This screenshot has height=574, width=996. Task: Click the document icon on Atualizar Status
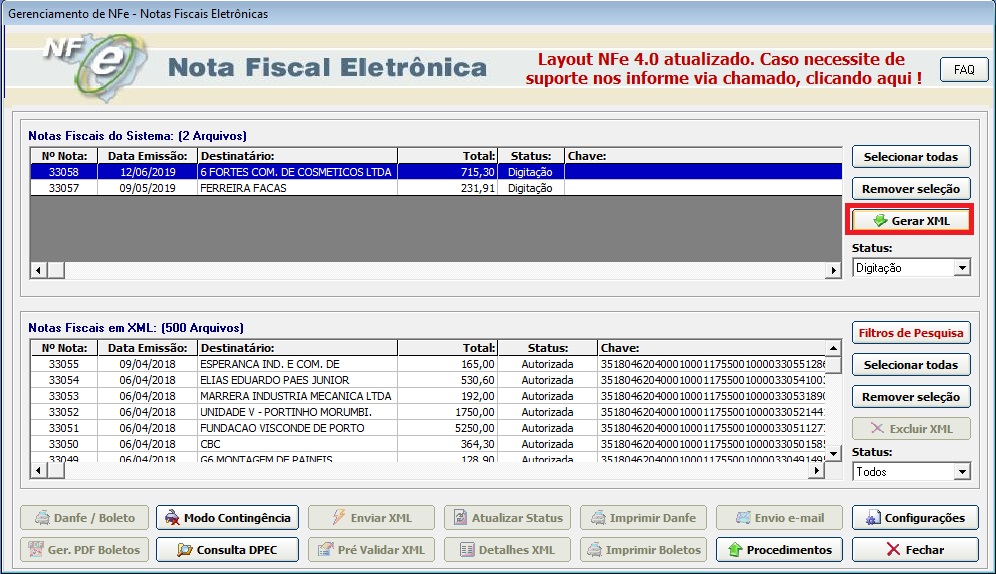[461, 517]
